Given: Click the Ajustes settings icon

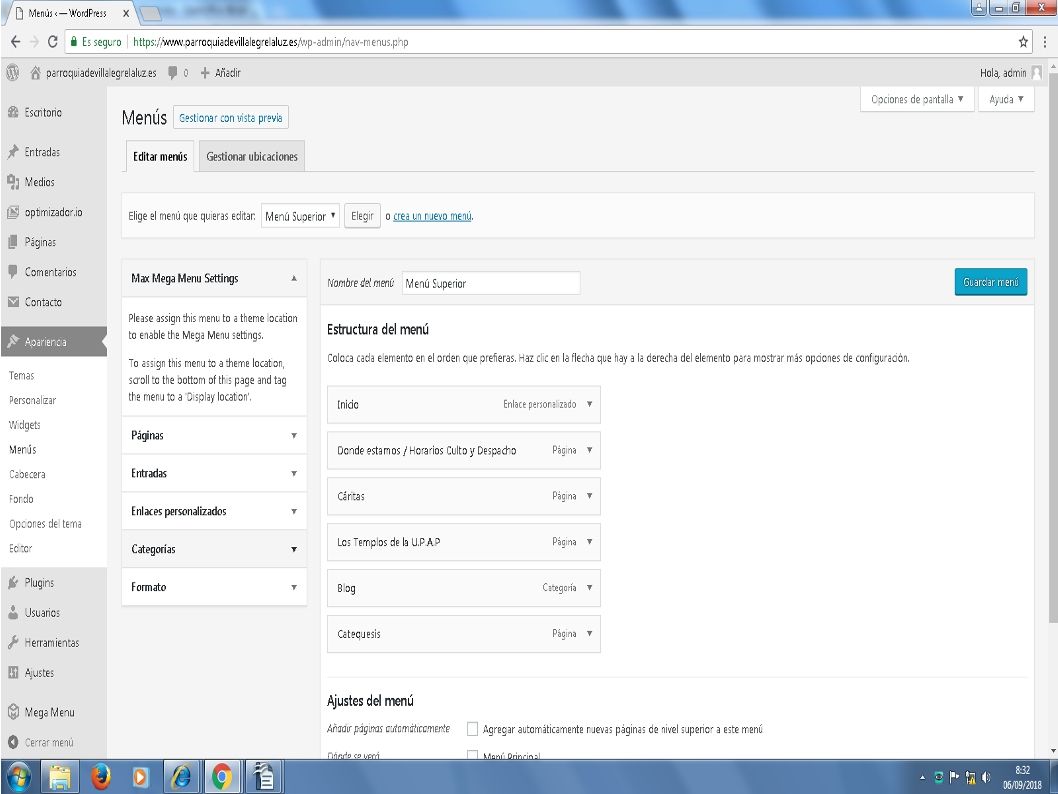Looking at the screenshot, I should (13, 672).
